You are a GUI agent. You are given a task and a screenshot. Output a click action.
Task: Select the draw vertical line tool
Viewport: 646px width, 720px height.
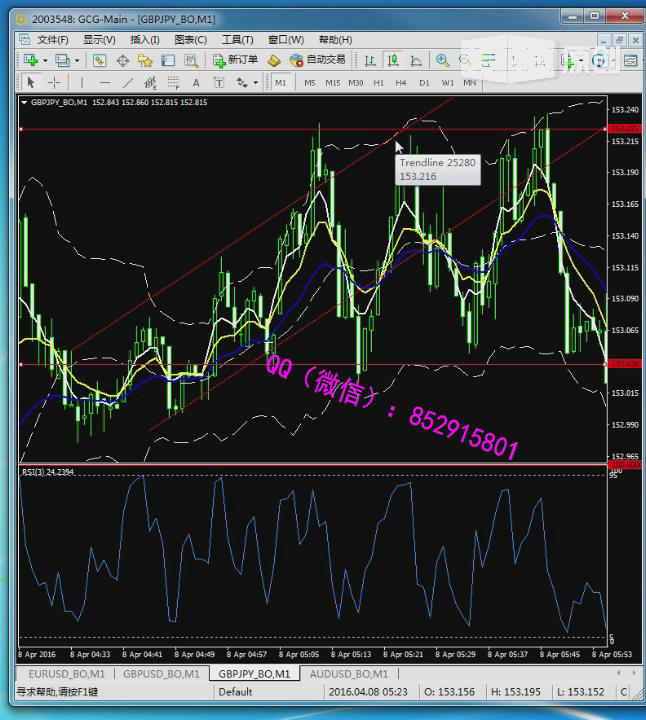click(82, 82)
